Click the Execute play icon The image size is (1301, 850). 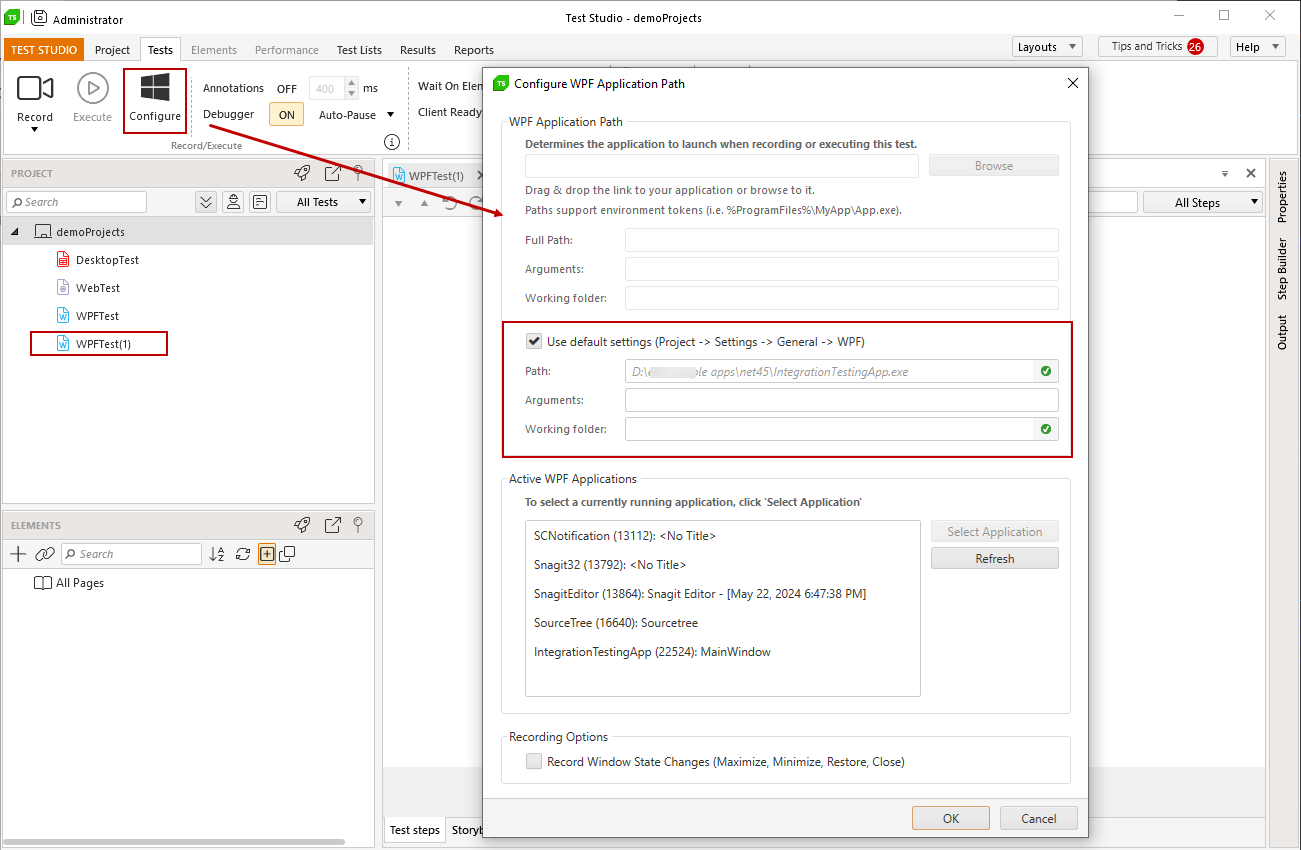coord(92,89)
